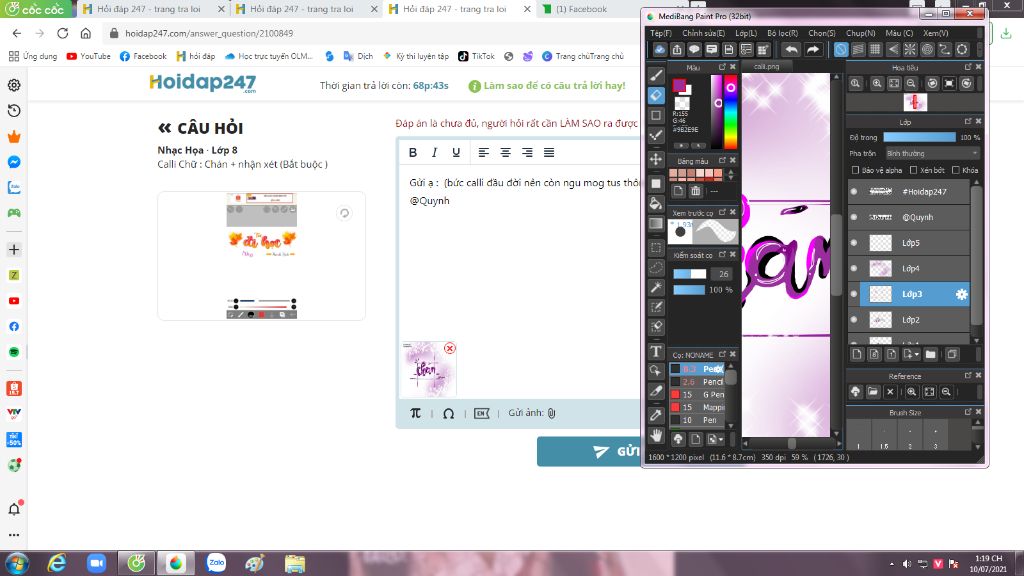Click the rainbow hue bar in color panel
Image resolution: width=1024 pixels, height=576 pixels.
730,112
